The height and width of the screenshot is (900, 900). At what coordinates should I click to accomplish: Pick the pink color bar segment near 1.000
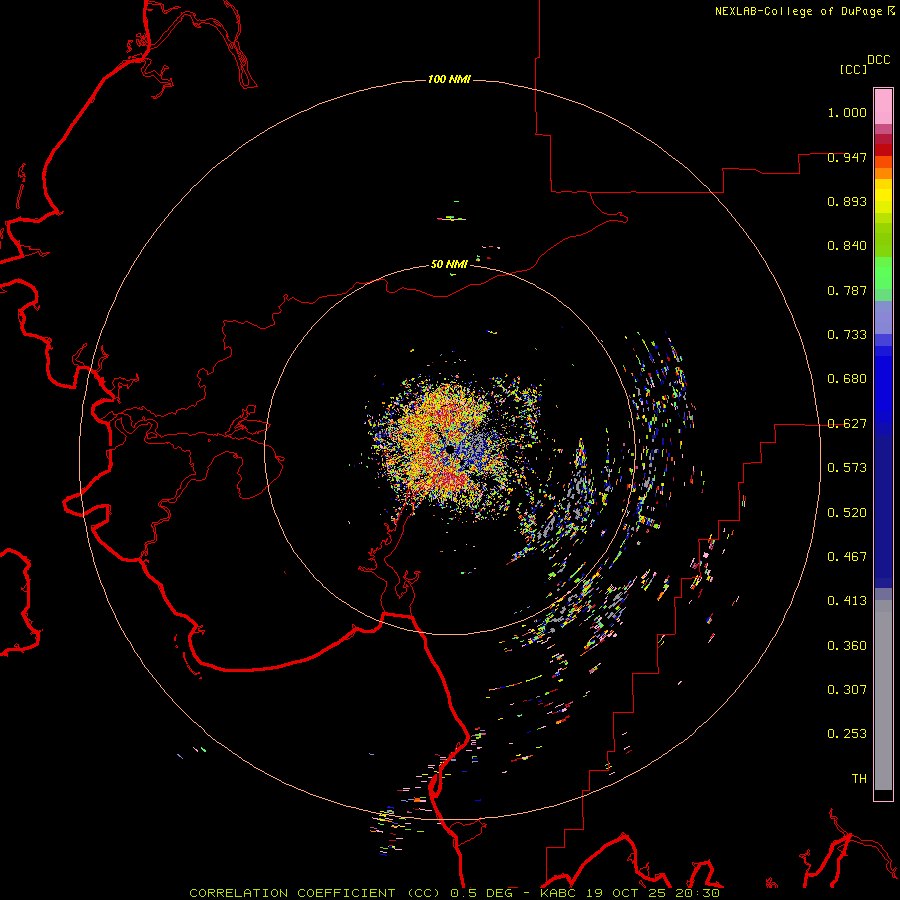click(x=883, y=107)
